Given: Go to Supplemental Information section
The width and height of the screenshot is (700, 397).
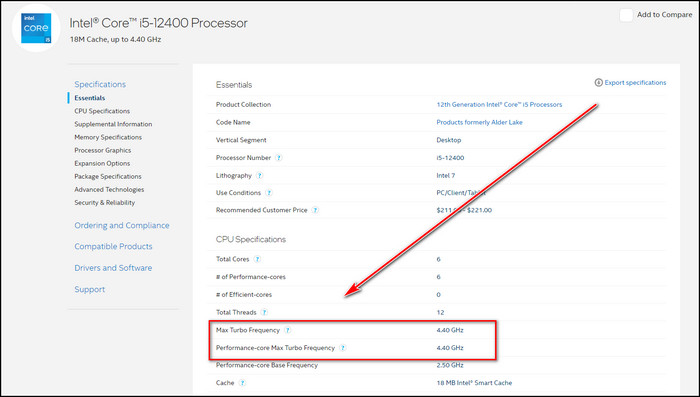Looking at the screenshot, I should point(113,124).
